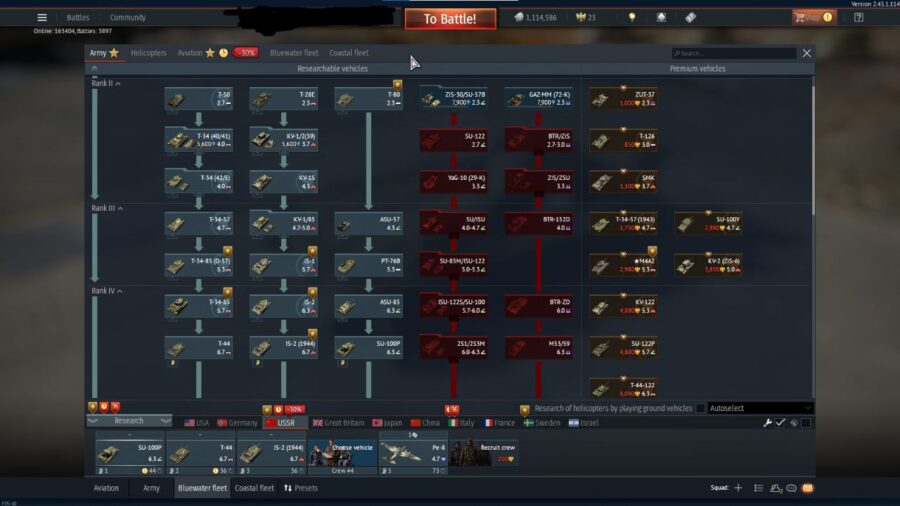Viewport: 900px width, 506px height.
Task: Expand the KV-1/85 vehicle group
Action: (x=284, y=223)
